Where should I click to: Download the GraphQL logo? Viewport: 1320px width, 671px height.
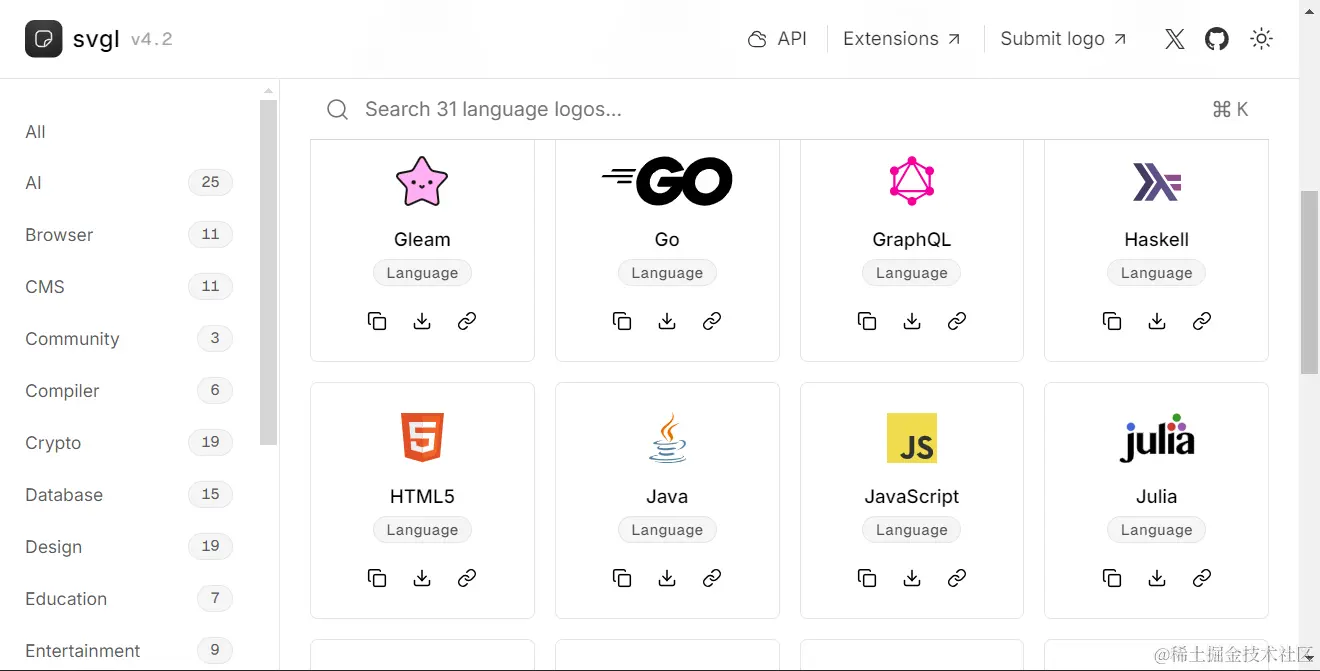(x=912, y=321)
